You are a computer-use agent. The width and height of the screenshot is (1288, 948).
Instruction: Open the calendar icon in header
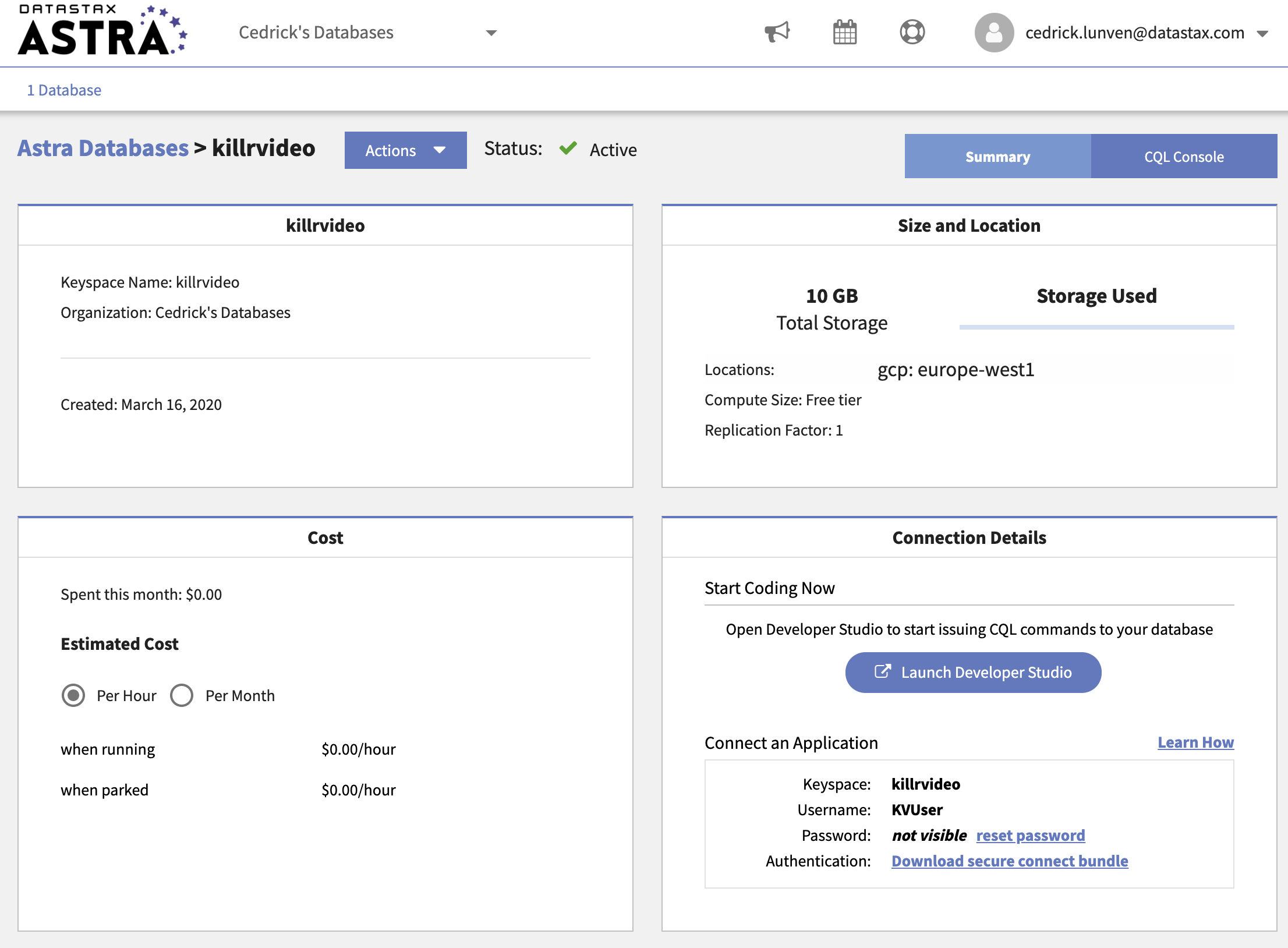[x=844, y=32]
